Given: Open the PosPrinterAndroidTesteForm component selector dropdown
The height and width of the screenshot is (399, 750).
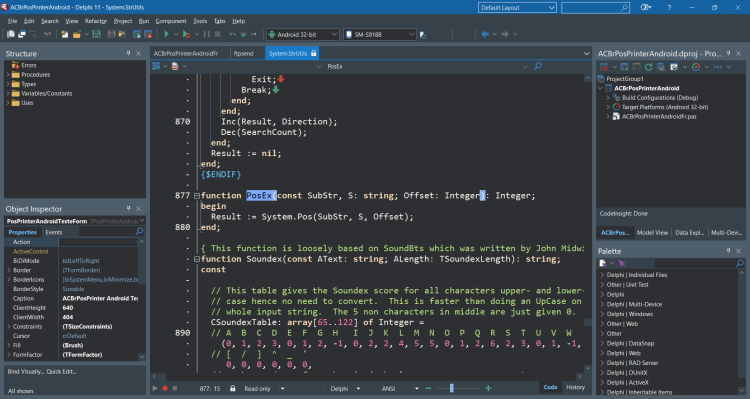Looking at the screenshot, I should [142, 221].
